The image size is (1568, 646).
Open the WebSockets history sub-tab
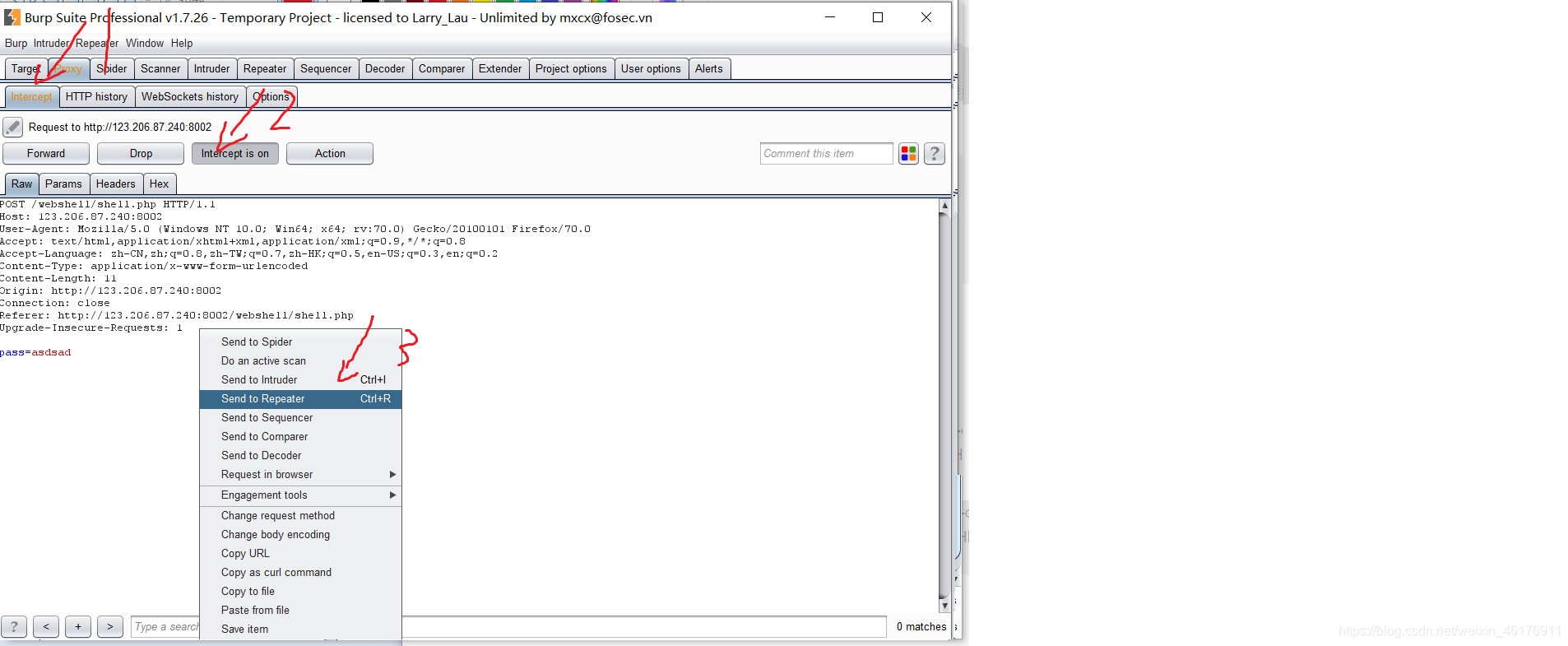tap(190, 97)
